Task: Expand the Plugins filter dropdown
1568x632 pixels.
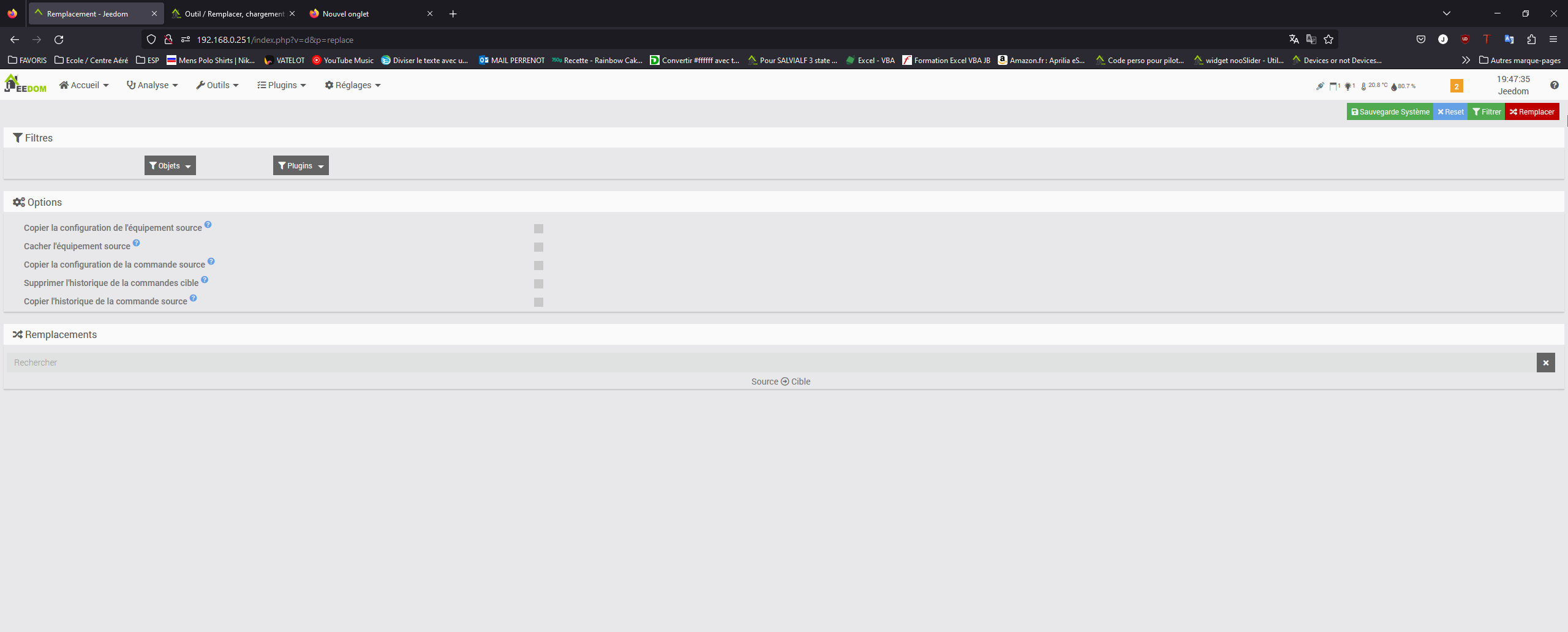Action: click(301, 165)
